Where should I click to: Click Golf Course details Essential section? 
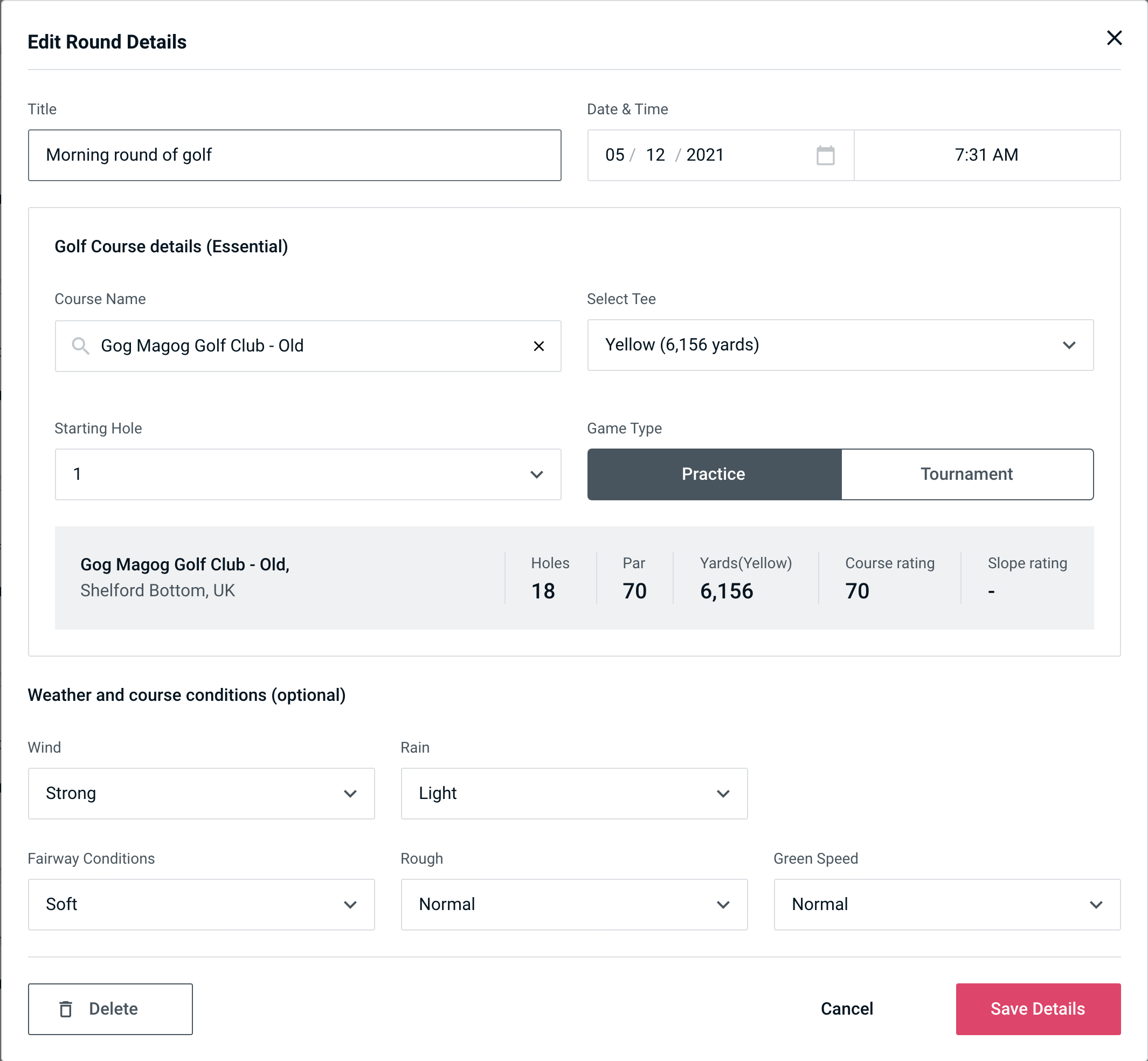[x=173, y=246]
